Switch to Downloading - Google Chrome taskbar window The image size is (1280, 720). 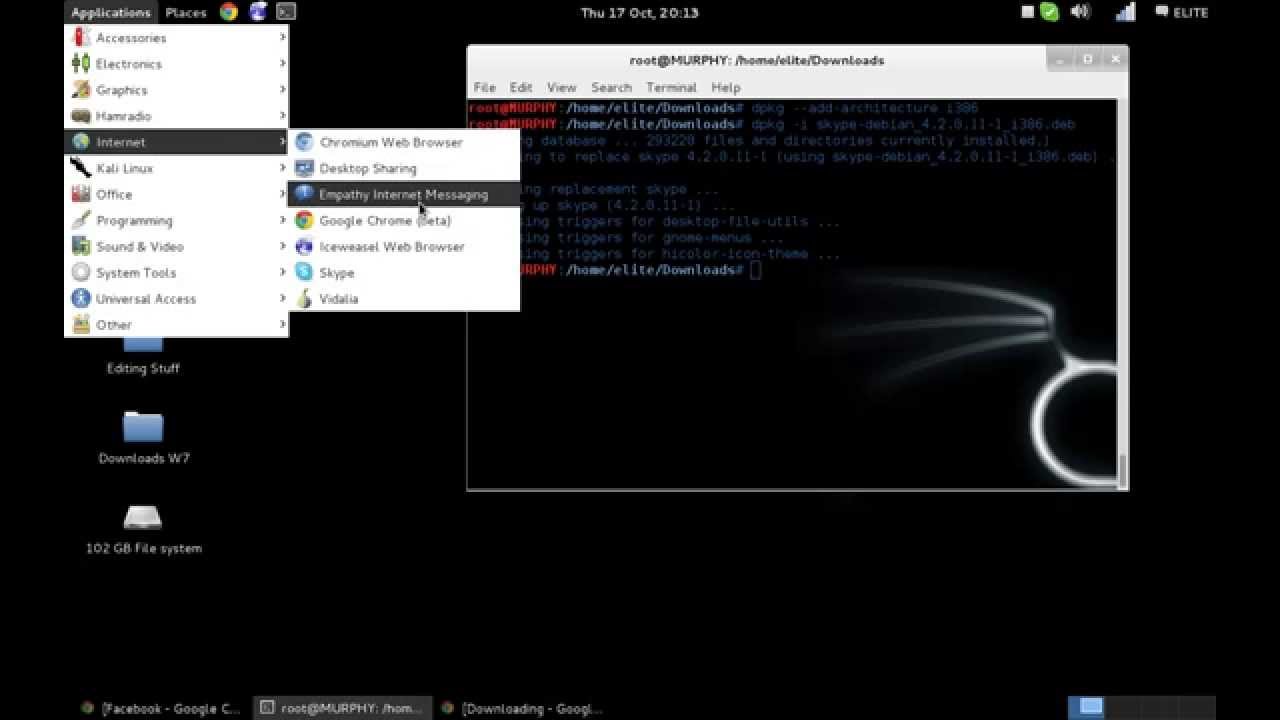[x=523, y=708]
